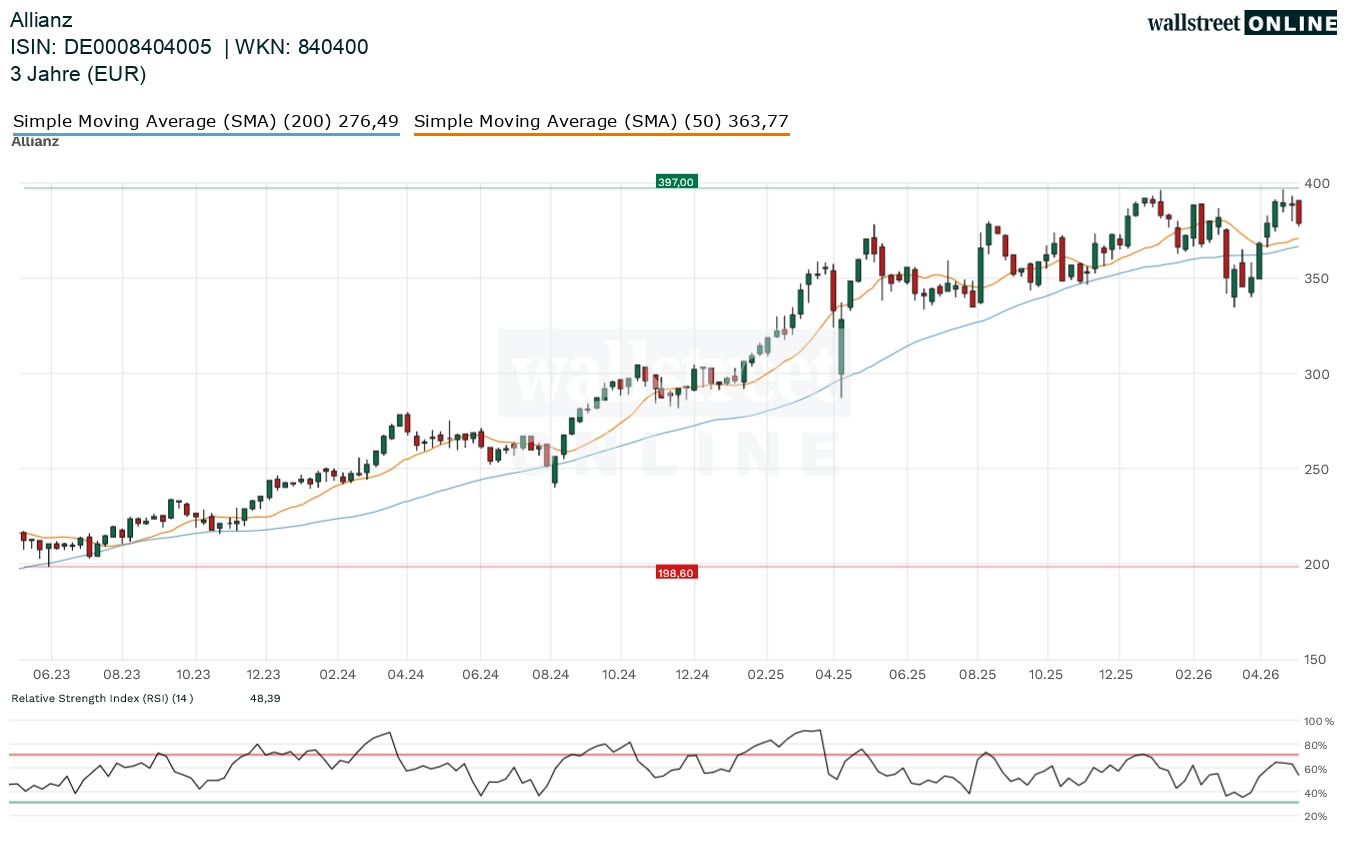This screenshot has width=1349, height=843.
Task: Click the 06.25 date axis label
Action: tap(907, 675)
